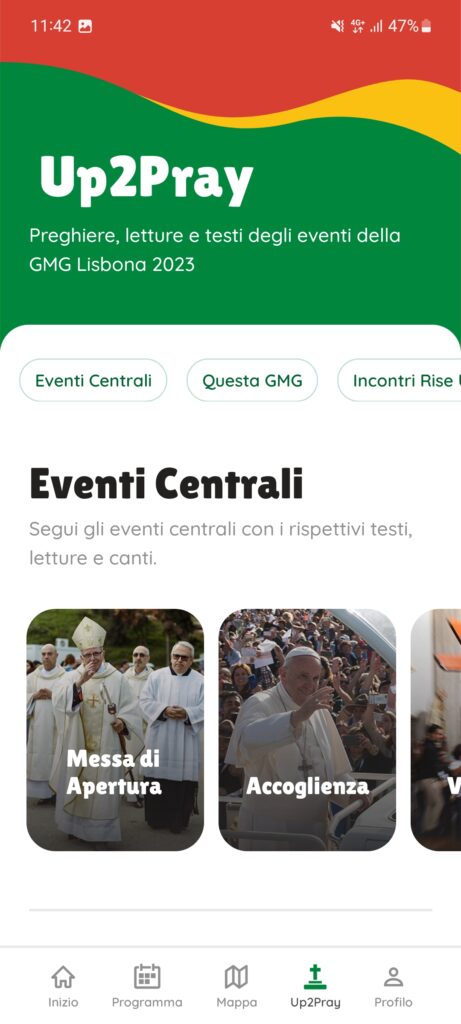Click the Up2Pray header title

click(146, 179)
